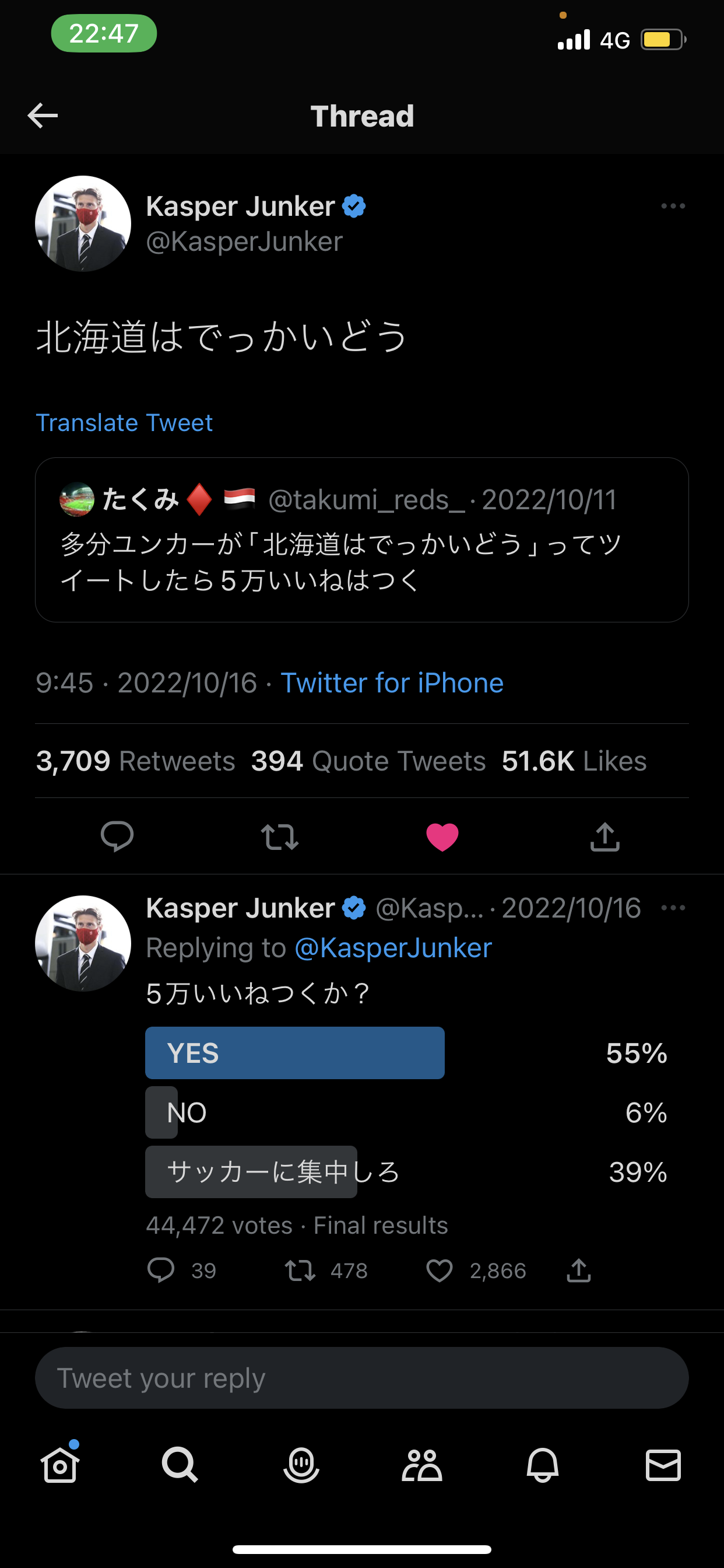The image size is (724, 1568).
Task: Share the poll reply tweet
Action: (579, 1270)
